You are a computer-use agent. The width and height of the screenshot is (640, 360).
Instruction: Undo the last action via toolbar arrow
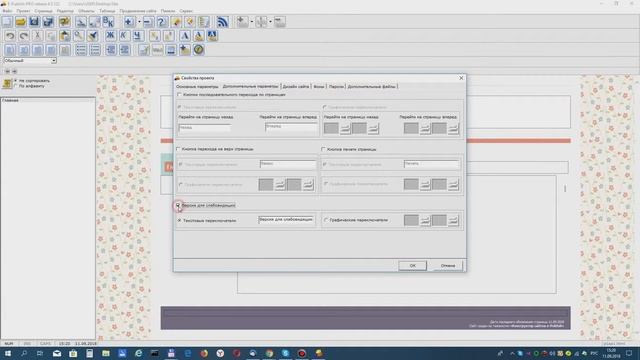click(x=10, y=36)
